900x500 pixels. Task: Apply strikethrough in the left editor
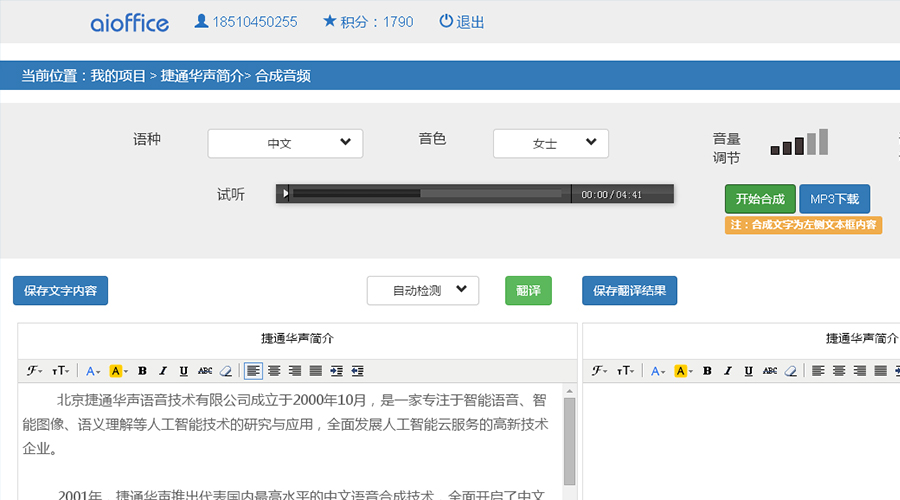tap(205, 371)
